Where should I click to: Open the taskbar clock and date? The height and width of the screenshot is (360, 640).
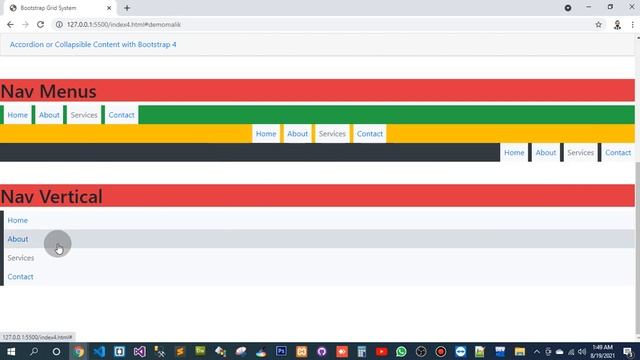click(602, 351)
